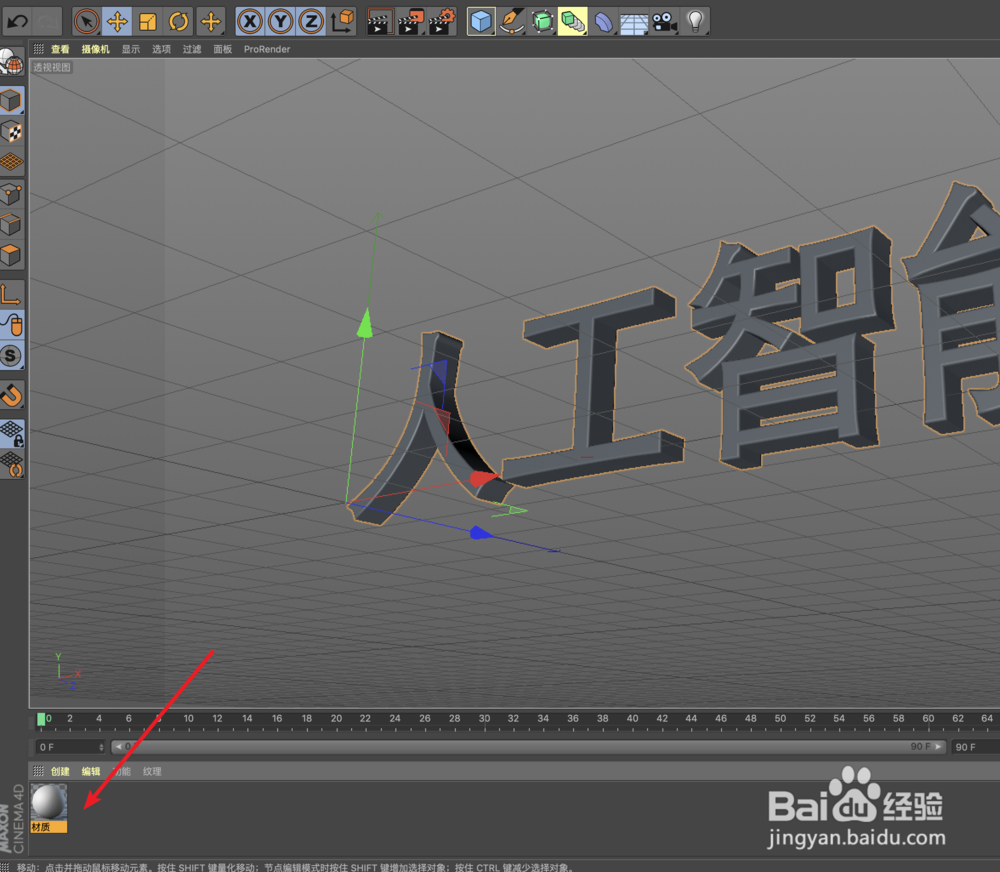
Task: Toggle Z axis lock
Action: (311, 22)
